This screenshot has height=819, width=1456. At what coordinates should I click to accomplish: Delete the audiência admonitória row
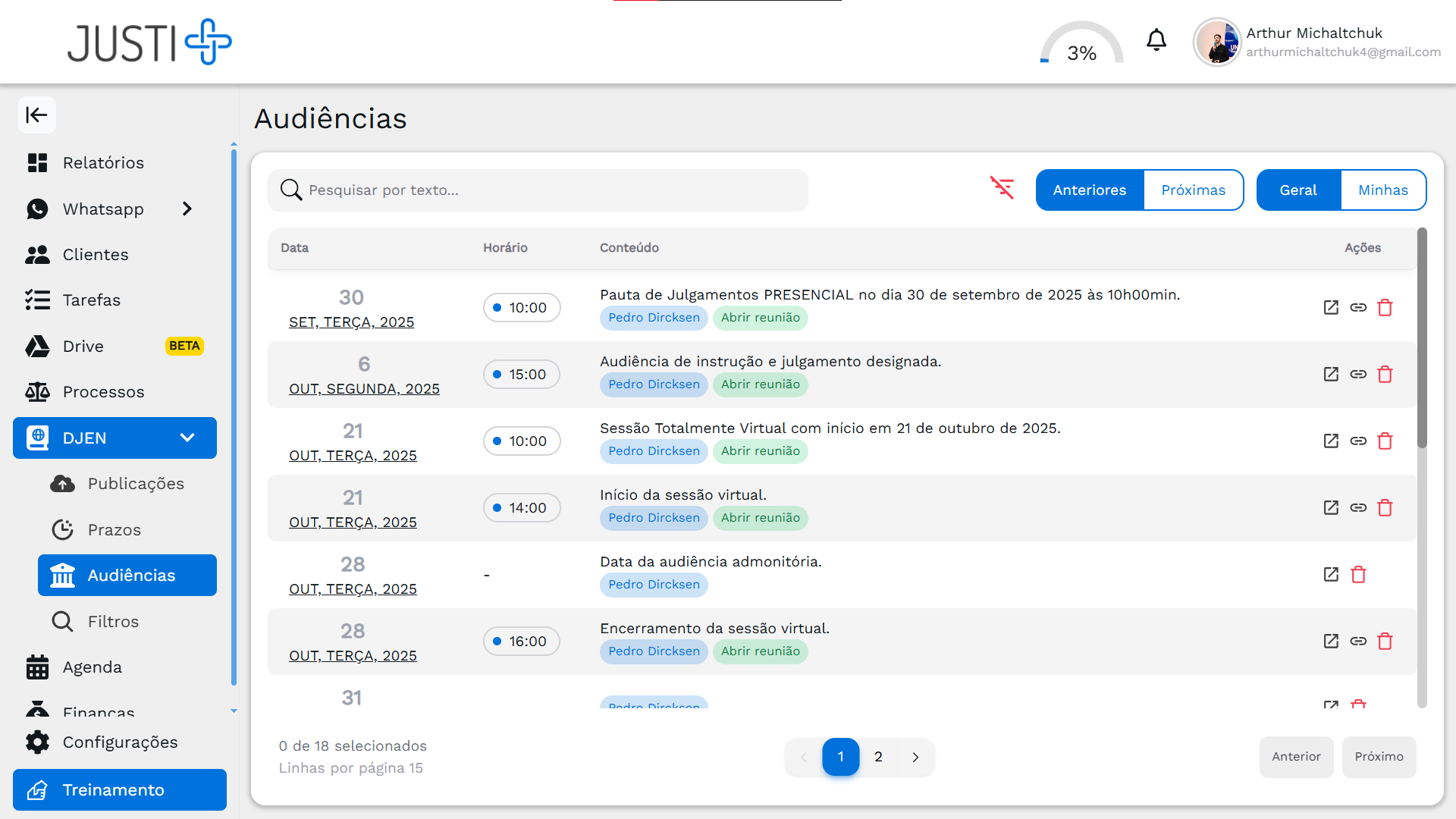pos(1358,575)
